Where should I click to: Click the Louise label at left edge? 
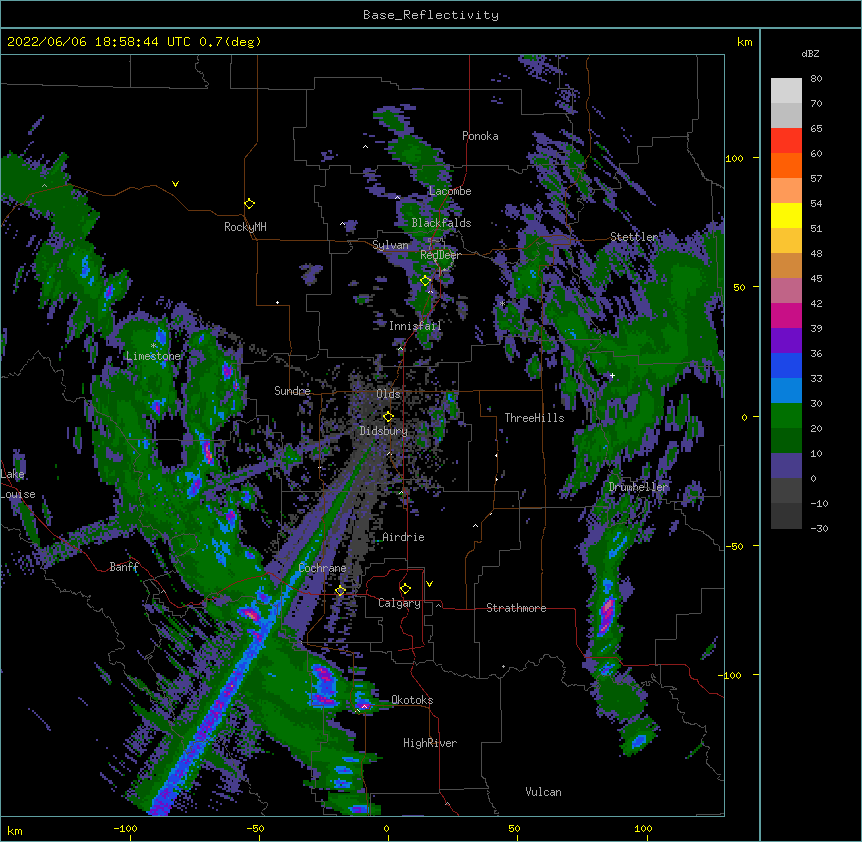[x=18, y=495]
